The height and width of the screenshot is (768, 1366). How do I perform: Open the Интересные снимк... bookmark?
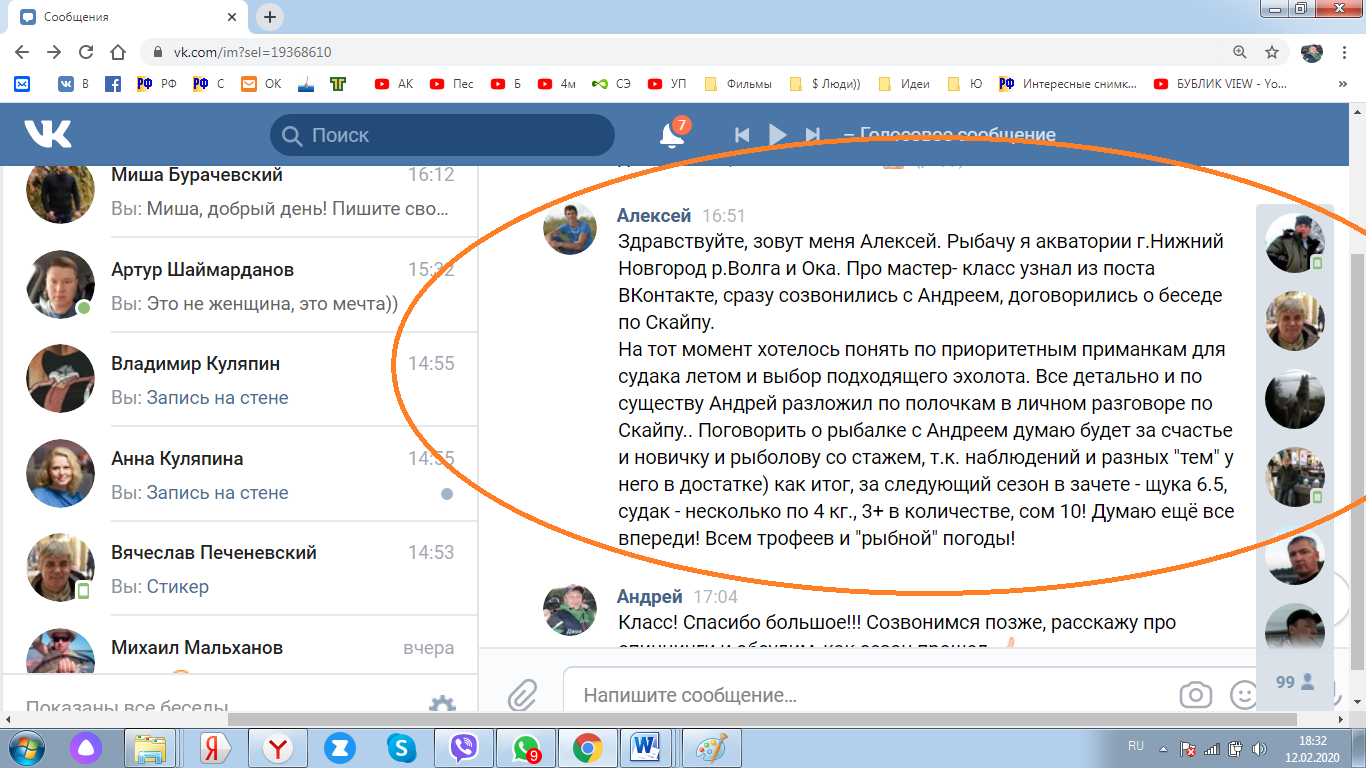point(1068,84)
